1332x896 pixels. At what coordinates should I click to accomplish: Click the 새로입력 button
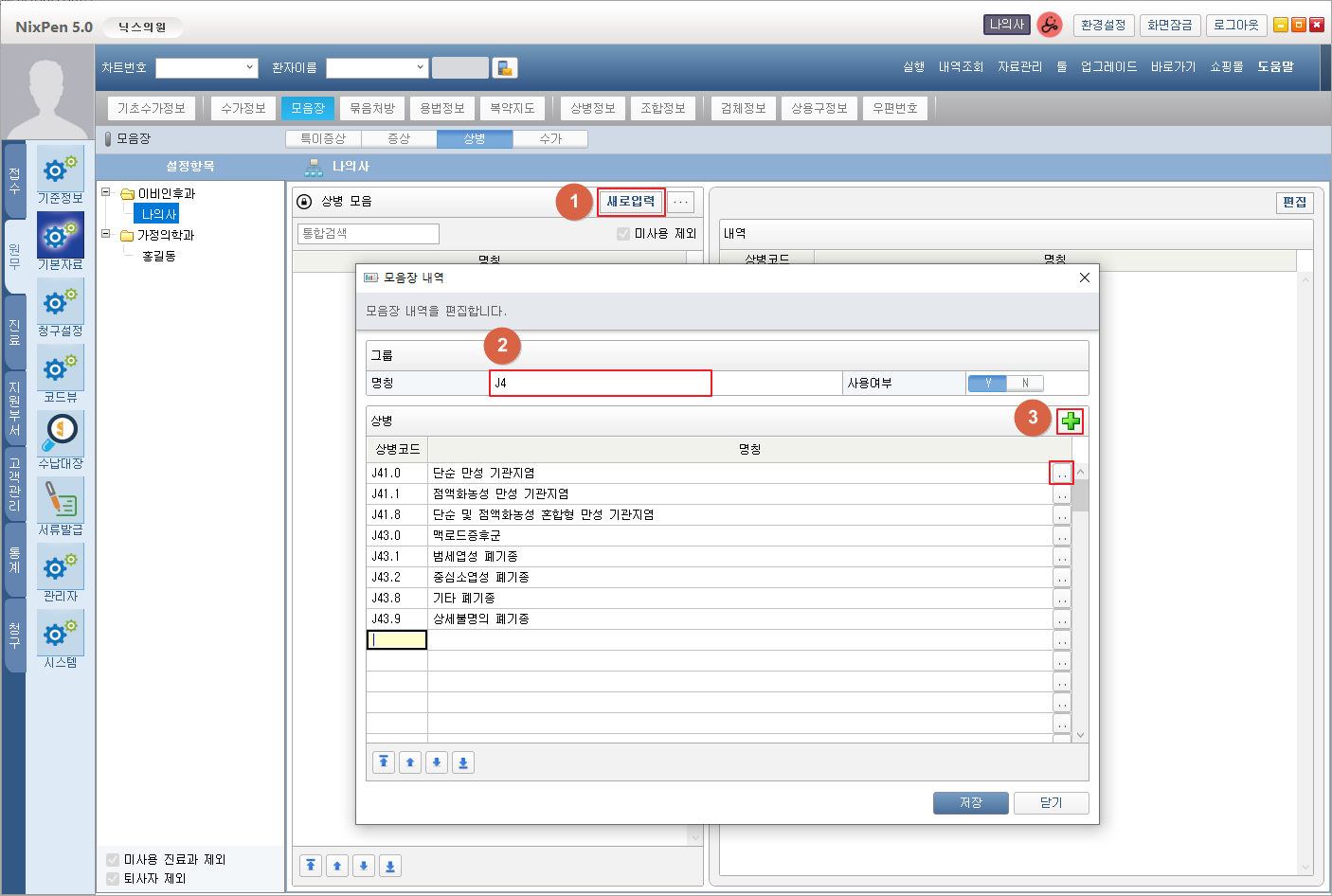click(630, 202)
